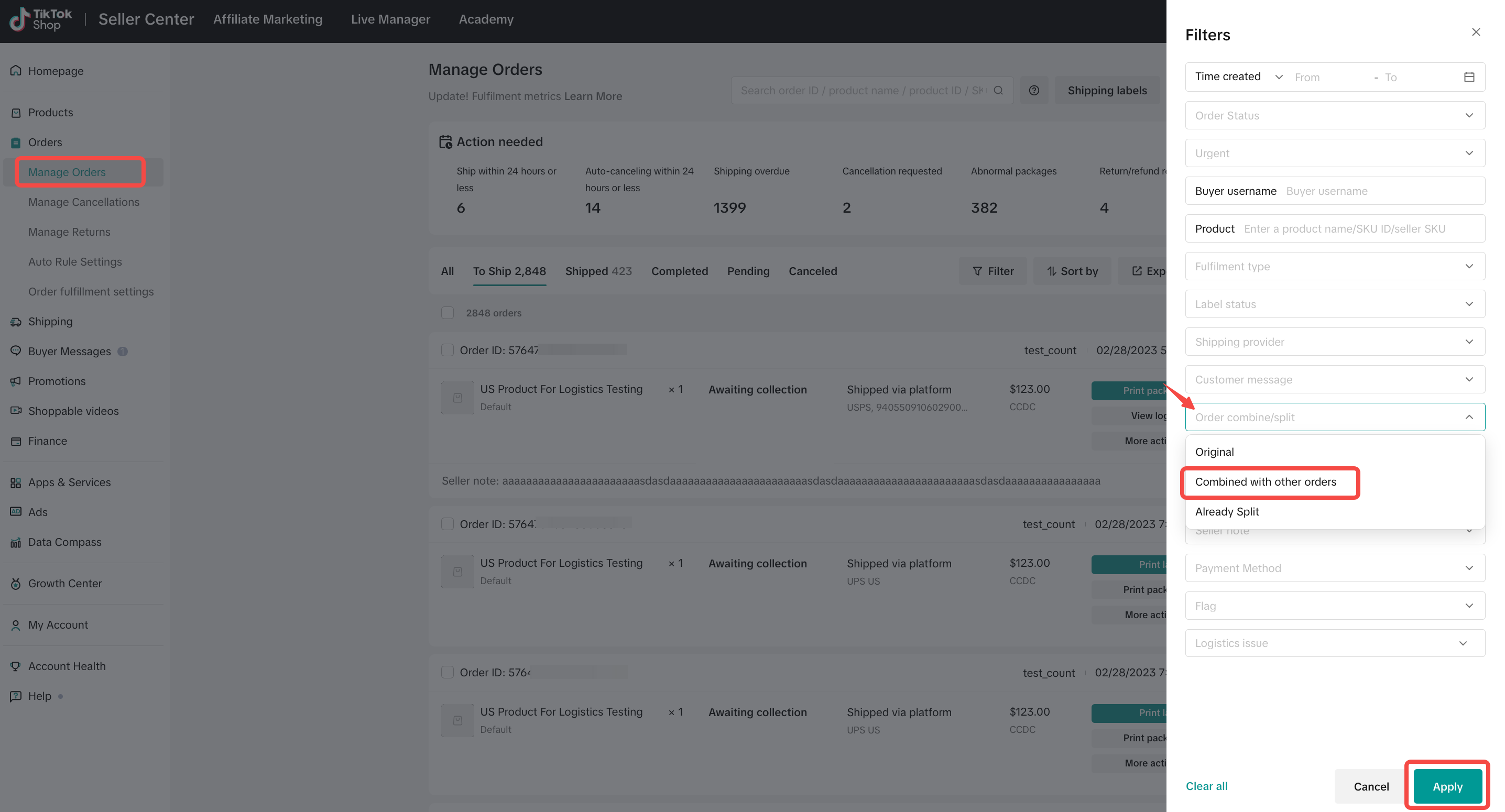This screenshot has width=1505, height=812.
Task: Close the Filters panel with X icon
Action: click(x=1476, y=32)
